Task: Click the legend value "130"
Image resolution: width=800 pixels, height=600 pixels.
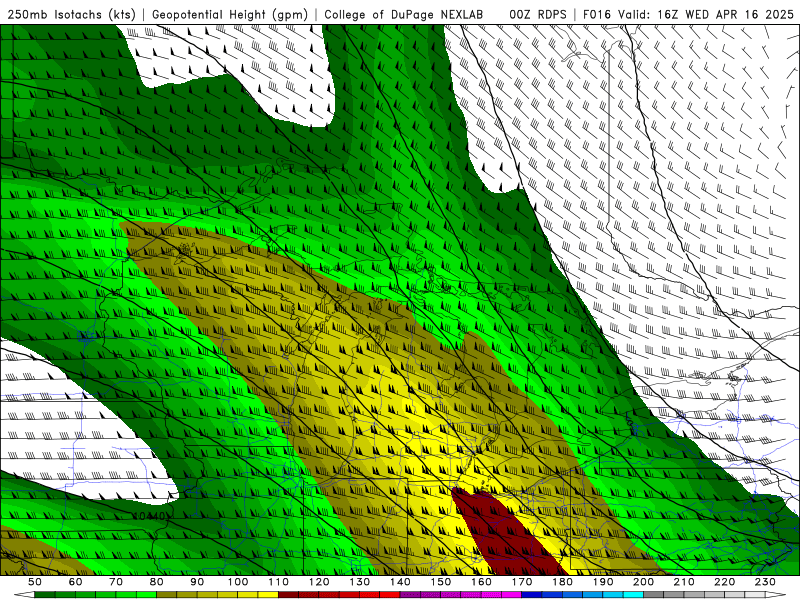Action: [360, 582]
